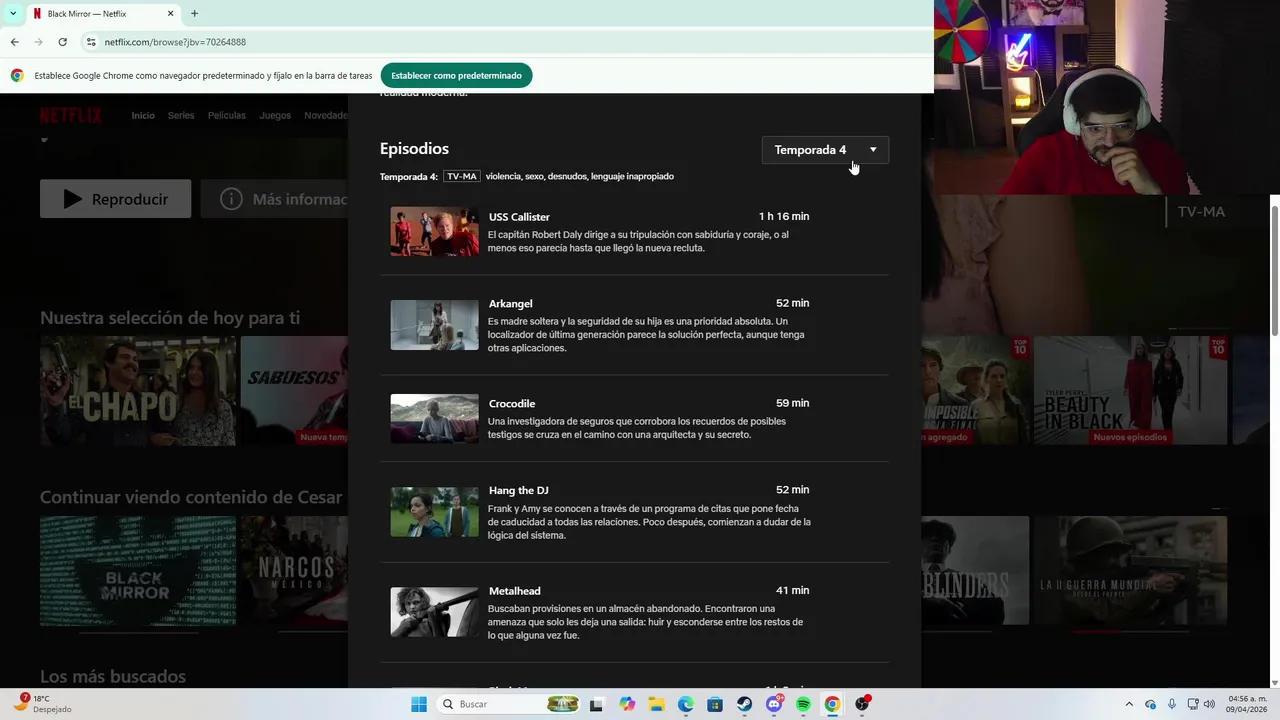Click the Metalhead 41 min duration
The width and height of the screenshot is (1280, 720).
[792, 590]
